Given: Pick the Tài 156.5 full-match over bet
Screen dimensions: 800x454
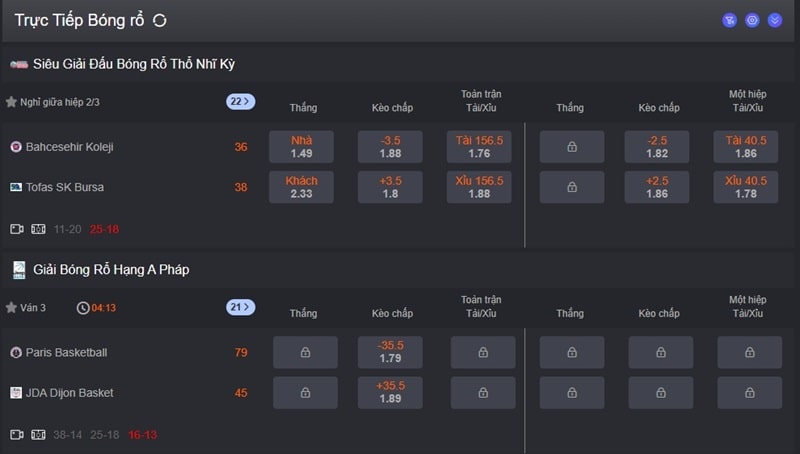Looking at the screenshot, I should point(479,147).
